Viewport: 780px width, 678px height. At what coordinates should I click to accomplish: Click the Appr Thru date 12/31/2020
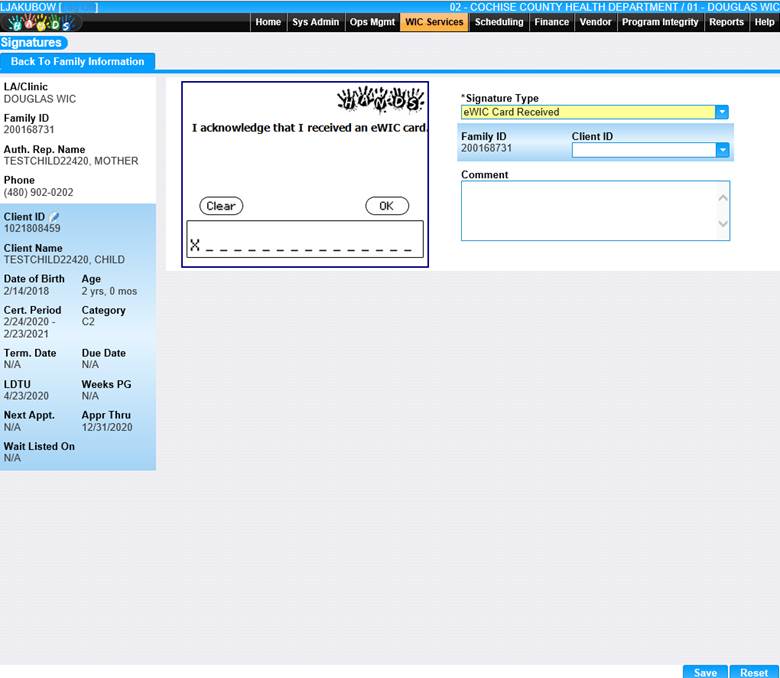pos(107,427)
